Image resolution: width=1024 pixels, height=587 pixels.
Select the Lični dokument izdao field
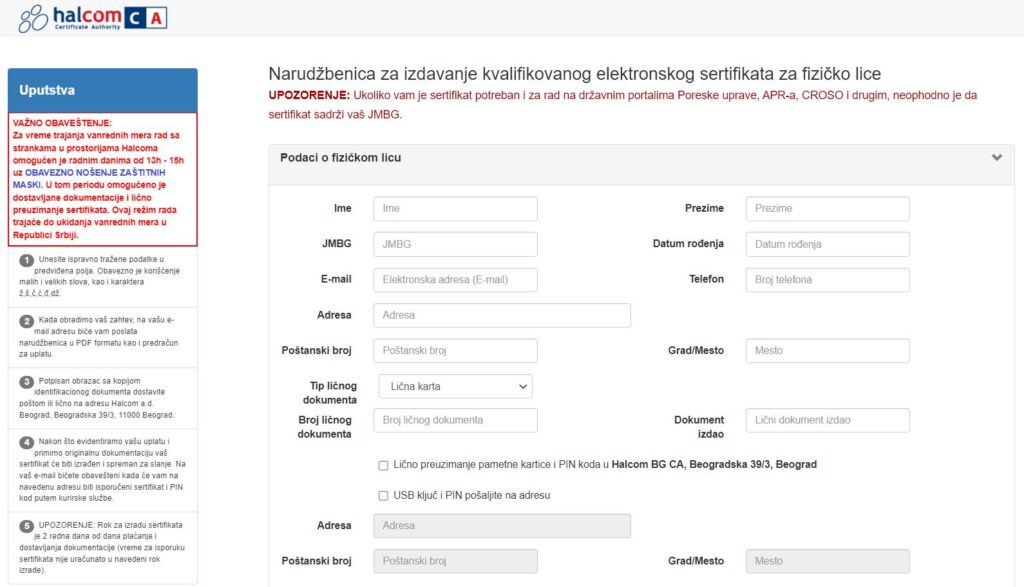[x=827, y=420]
